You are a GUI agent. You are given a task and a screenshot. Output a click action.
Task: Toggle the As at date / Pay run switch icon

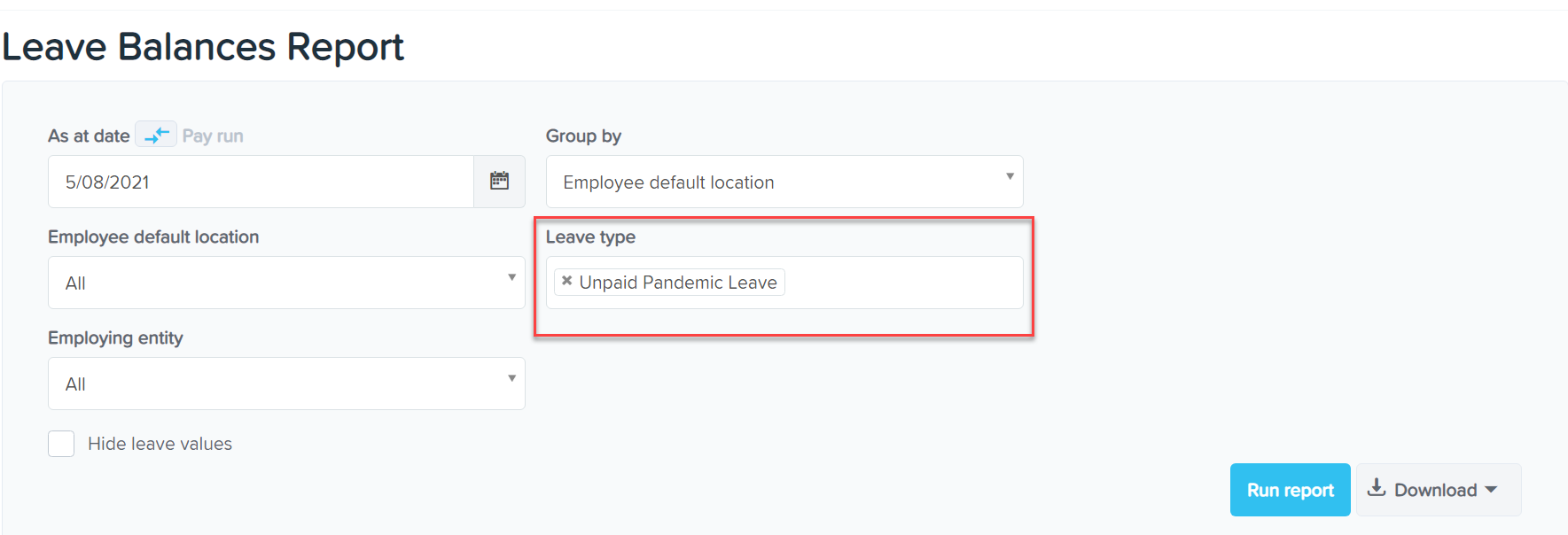point(156,136)
